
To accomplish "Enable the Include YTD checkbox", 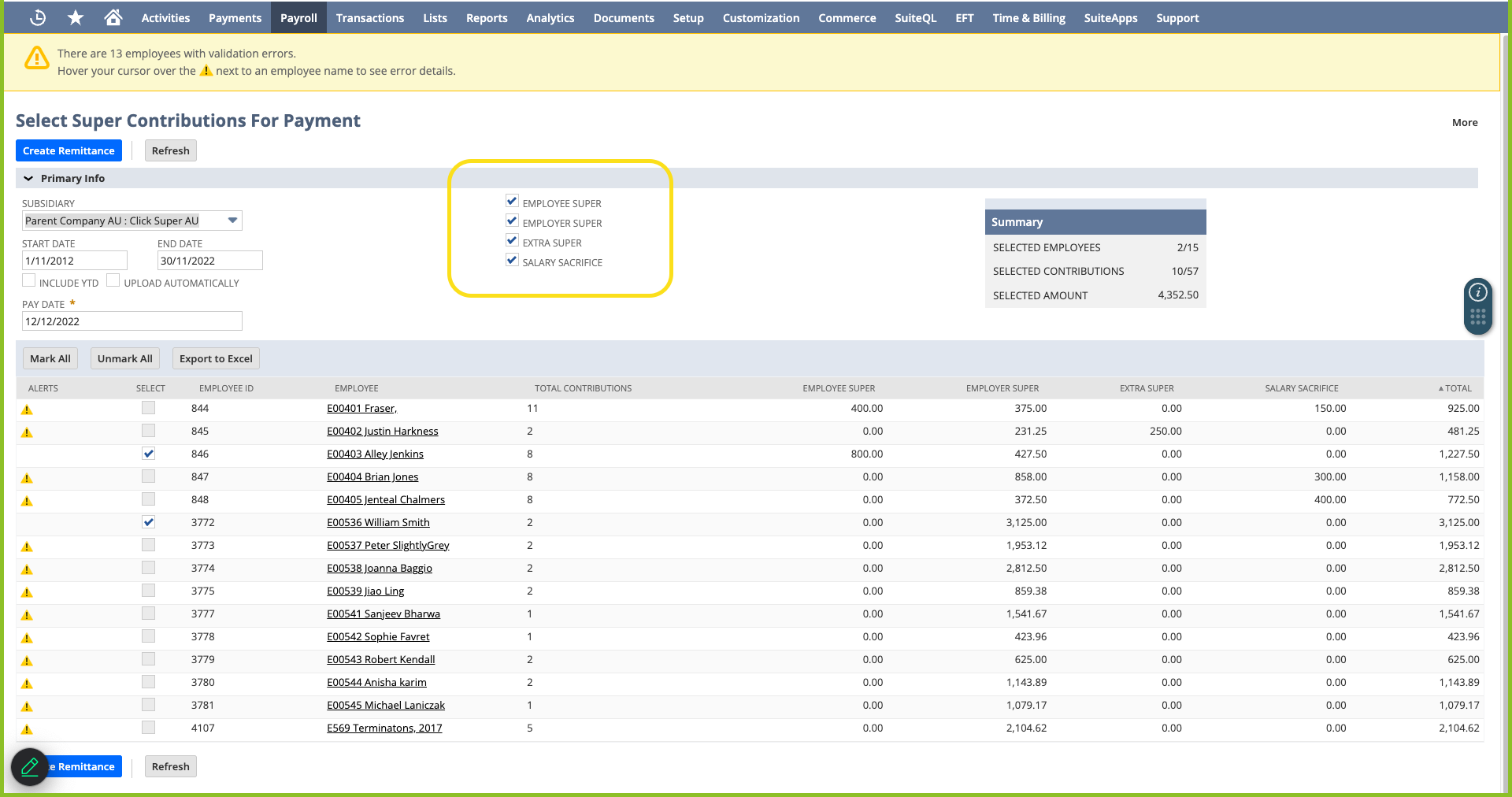I will (29, 280).
